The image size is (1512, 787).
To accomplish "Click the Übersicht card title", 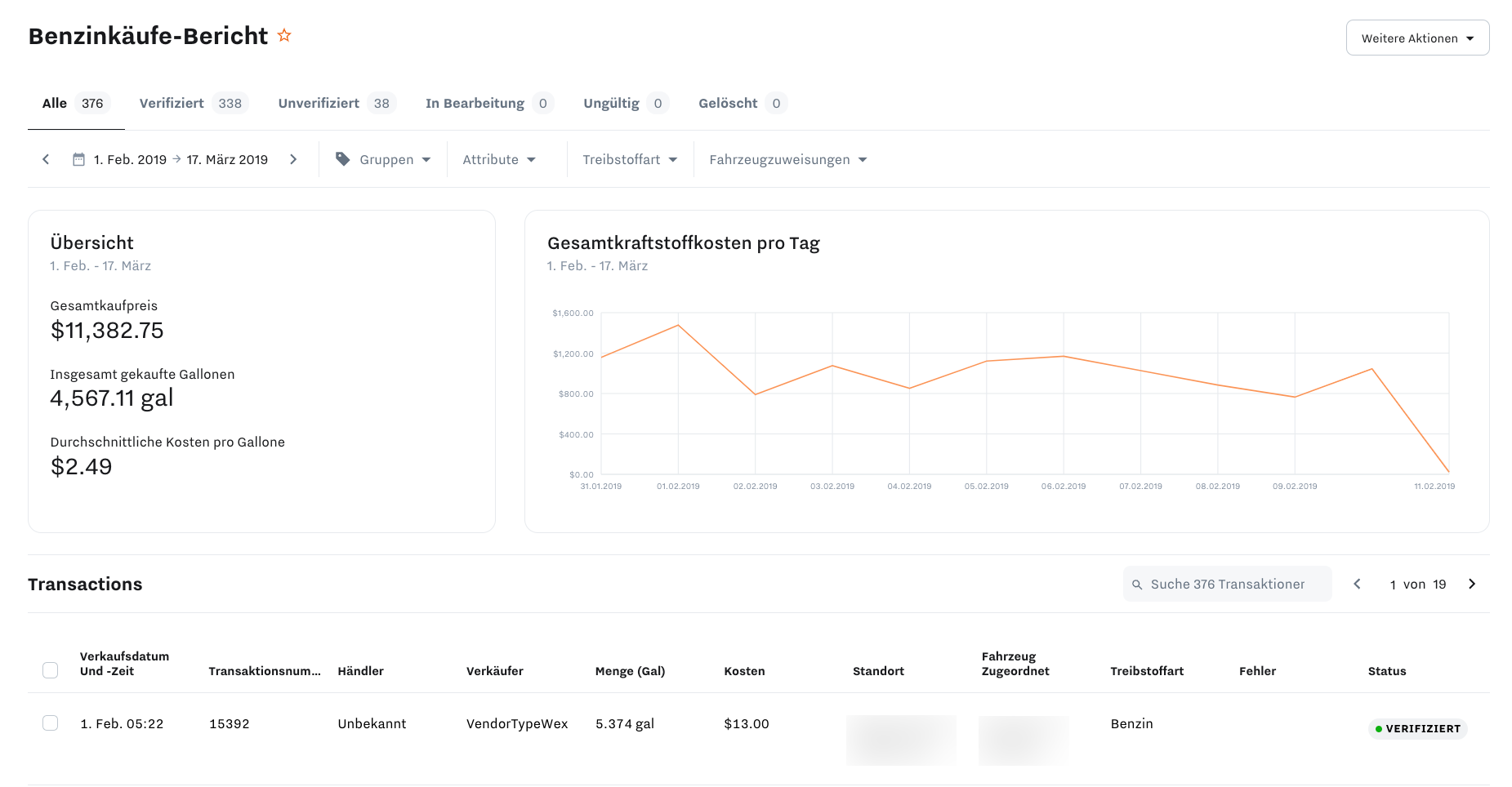I will click(91, 242).
